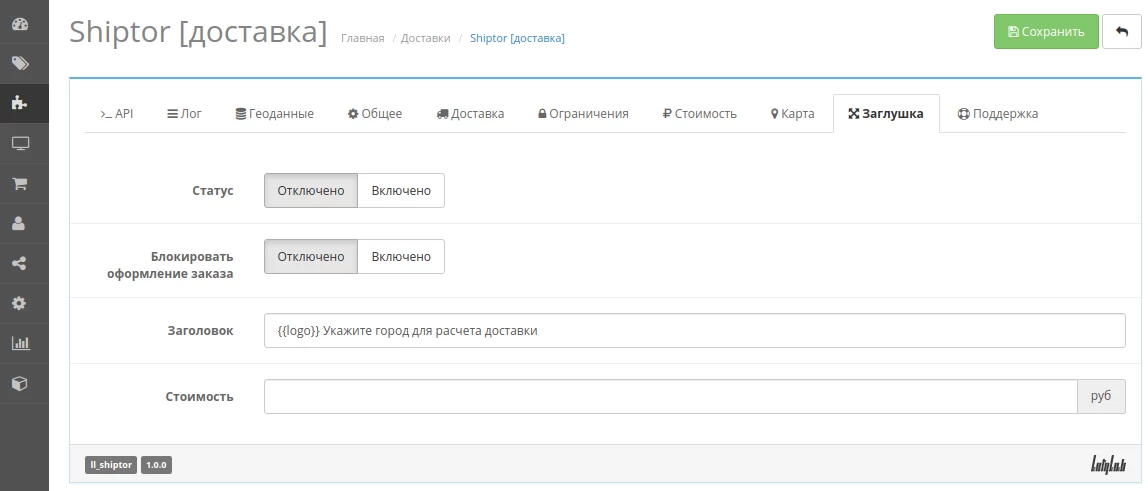Open the System gear icon in sidebar
1148x491 pixels.
pyautogui.click(x=20, y=303)
